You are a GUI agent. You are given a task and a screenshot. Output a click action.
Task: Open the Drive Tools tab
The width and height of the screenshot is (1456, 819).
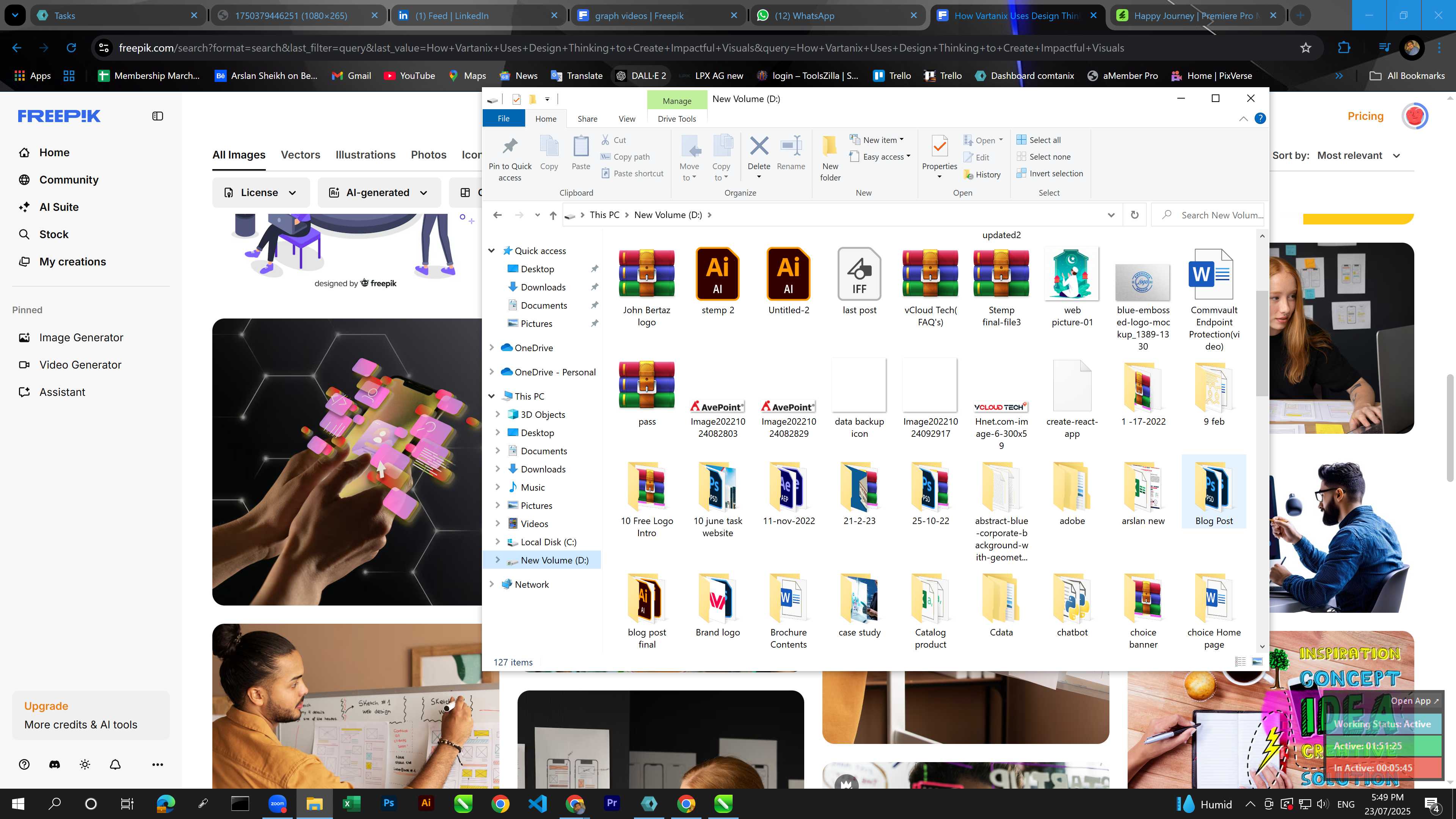coord(676,119)
